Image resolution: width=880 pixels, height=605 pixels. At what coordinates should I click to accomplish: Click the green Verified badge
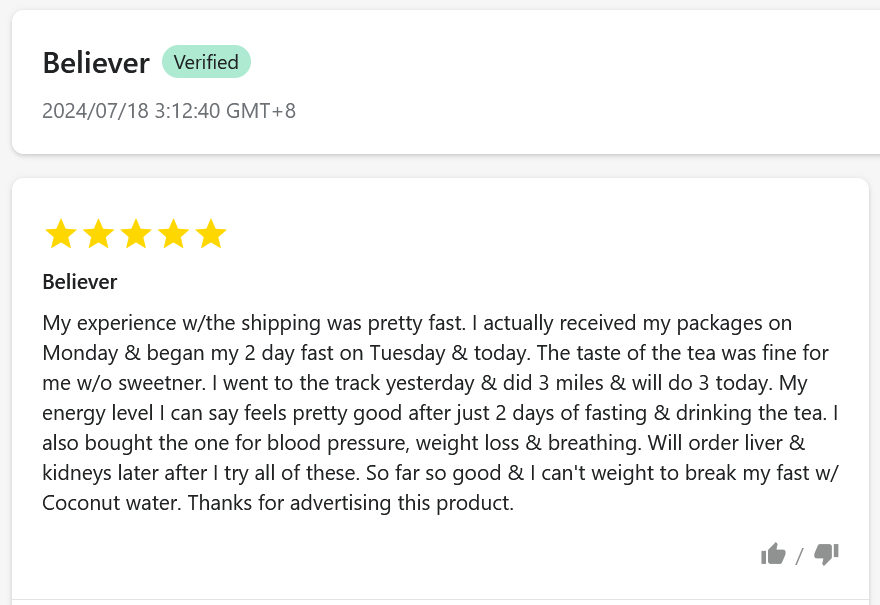pyautogui.click(x=206, y=62)
